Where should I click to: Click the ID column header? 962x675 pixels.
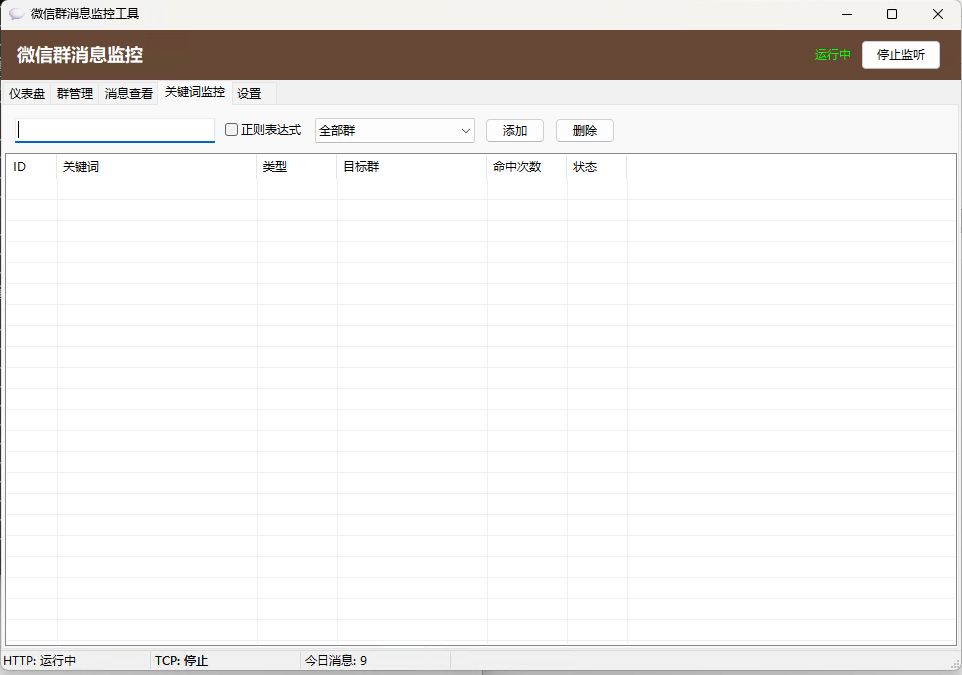pos(32,167)
